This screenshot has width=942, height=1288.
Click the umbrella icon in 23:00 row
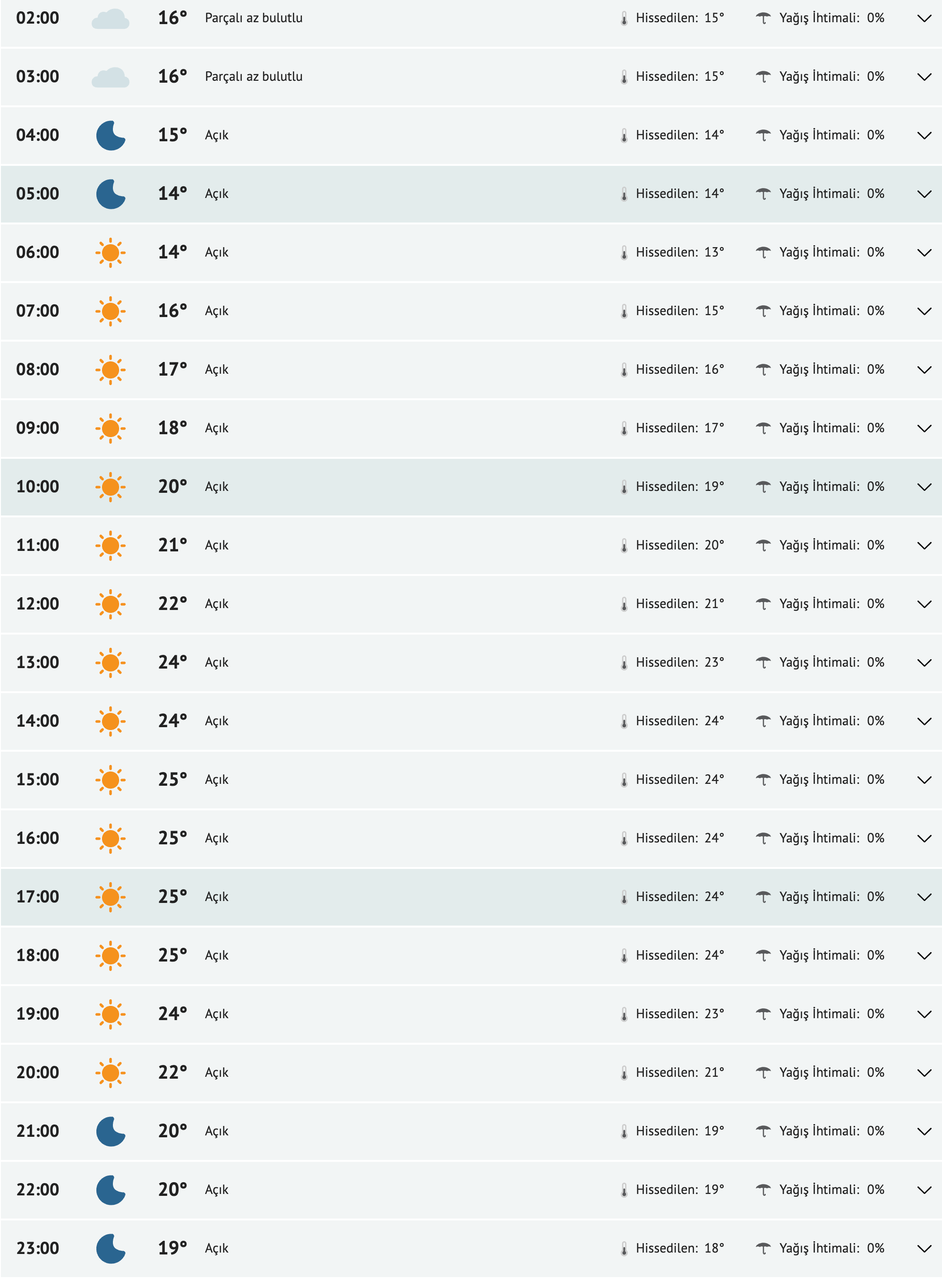pyautogui.click(x=762, y=1249)
